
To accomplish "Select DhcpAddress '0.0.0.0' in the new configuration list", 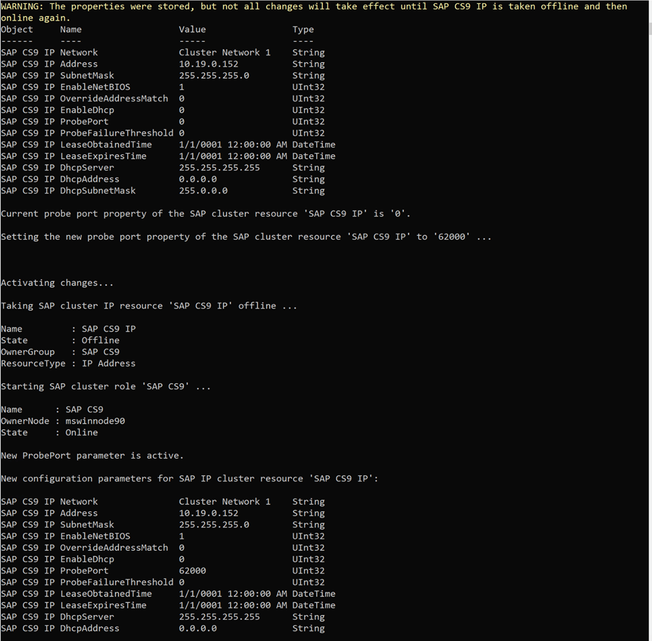I will [x=198, y=629].
